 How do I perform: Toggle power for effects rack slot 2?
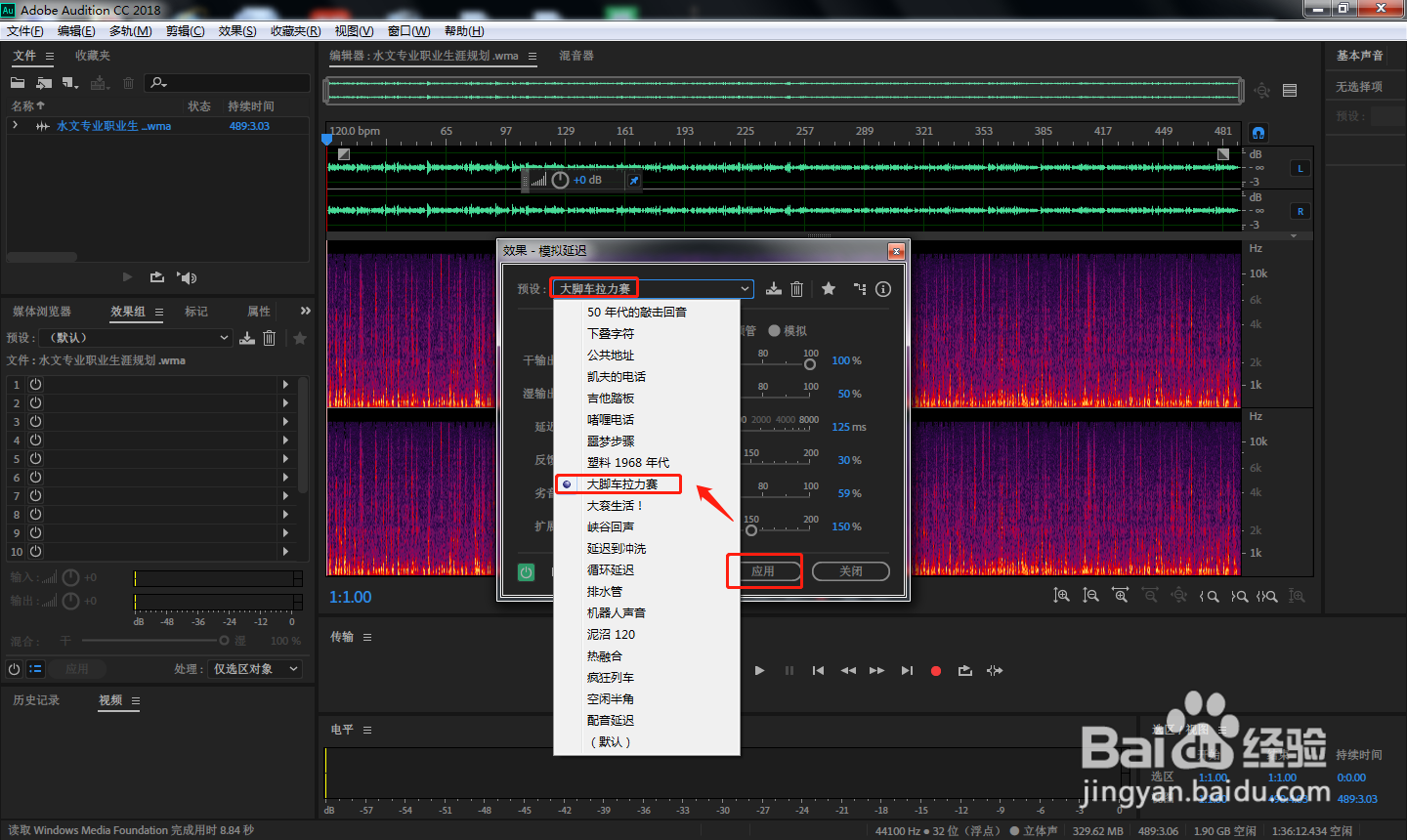35,402
